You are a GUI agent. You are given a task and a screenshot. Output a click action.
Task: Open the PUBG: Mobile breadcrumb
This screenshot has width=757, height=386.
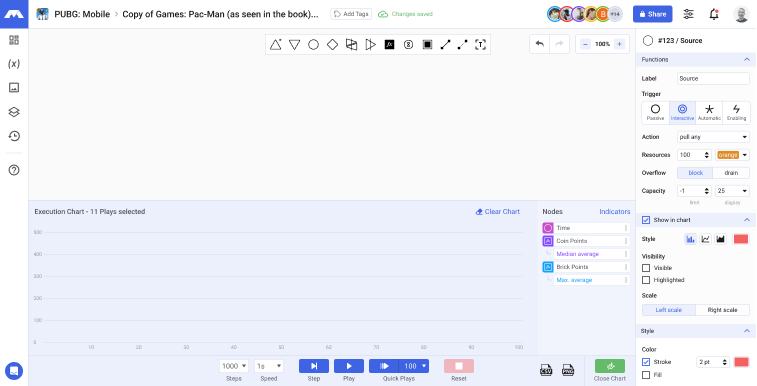tap(82, 14)
